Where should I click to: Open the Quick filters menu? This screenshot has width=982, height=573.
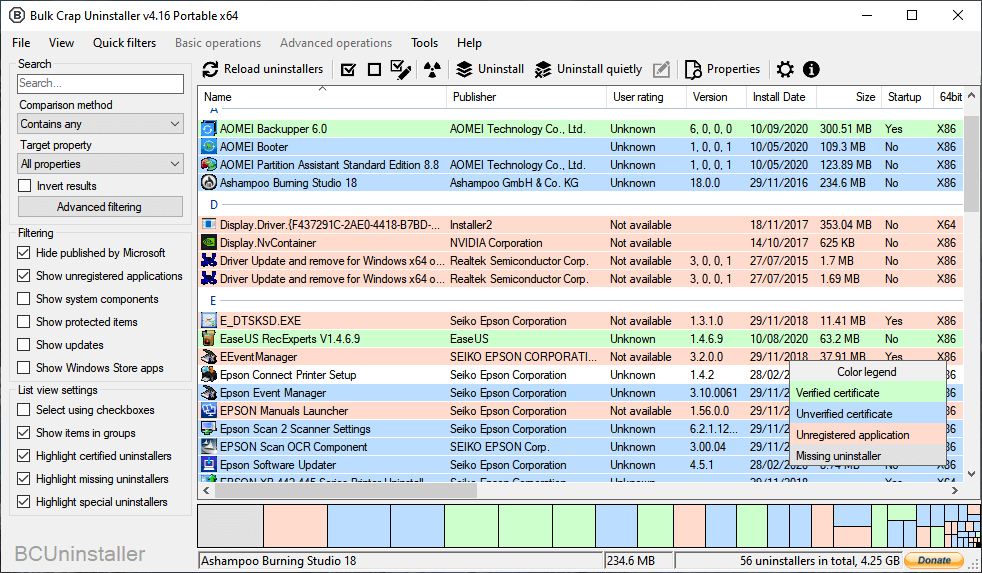(x=125, y=43)
